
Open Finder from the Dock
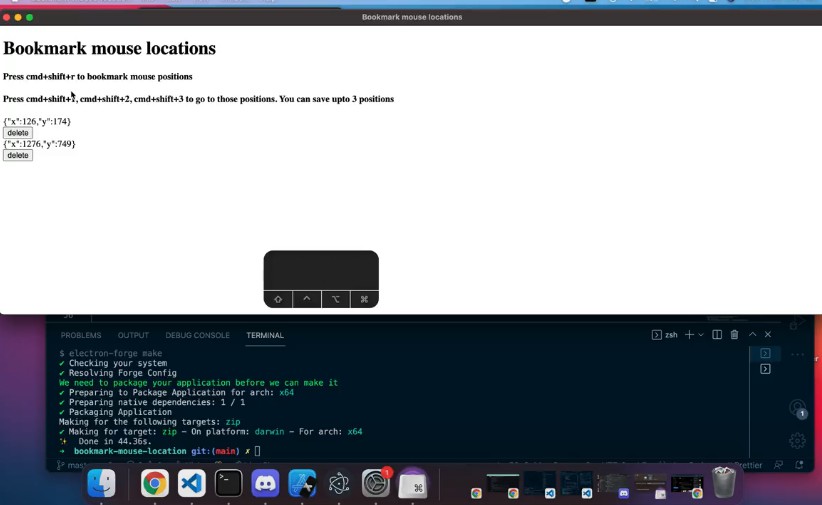coord(101,484)
